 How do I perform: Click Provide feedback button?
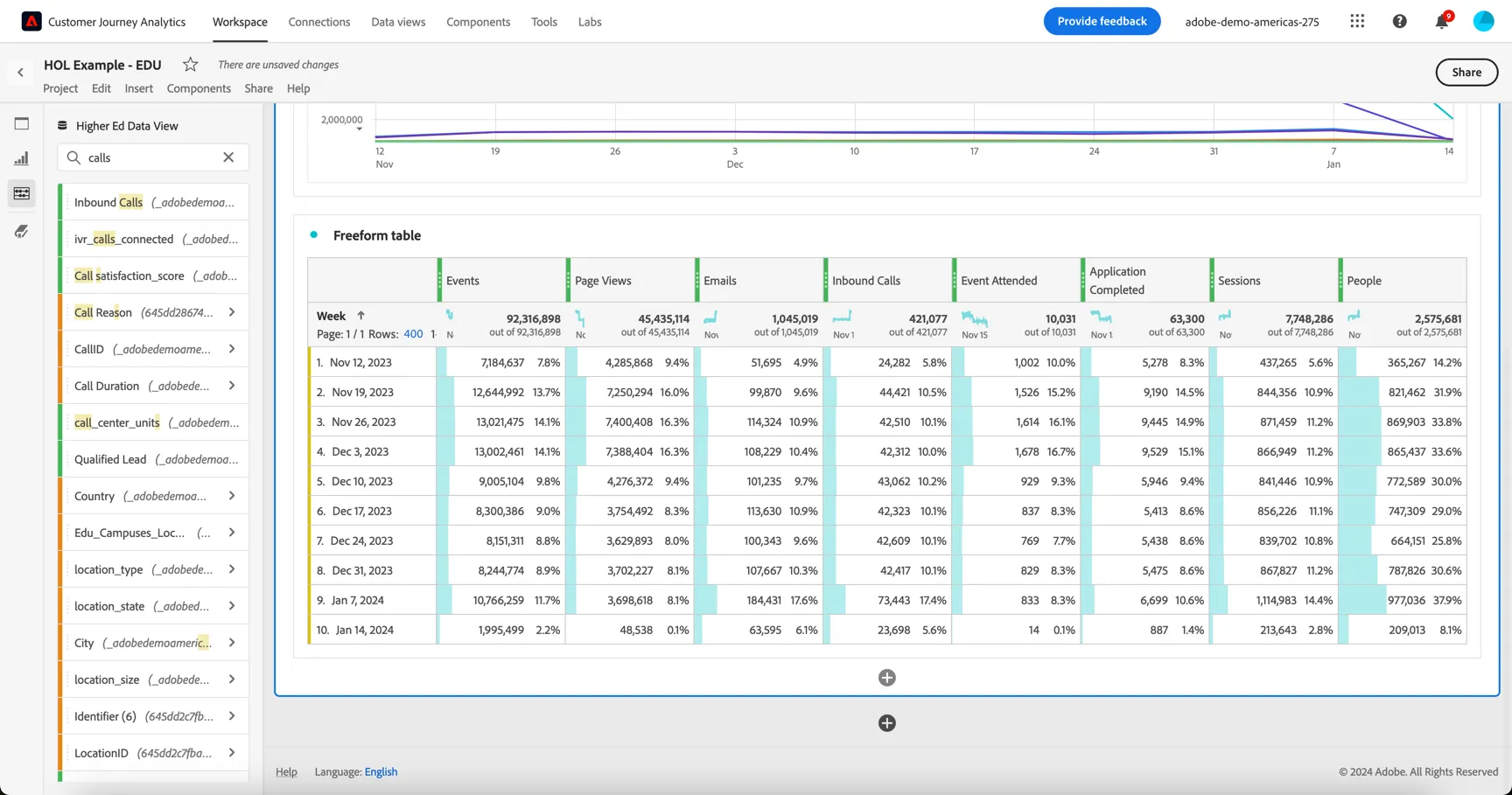1102,21
